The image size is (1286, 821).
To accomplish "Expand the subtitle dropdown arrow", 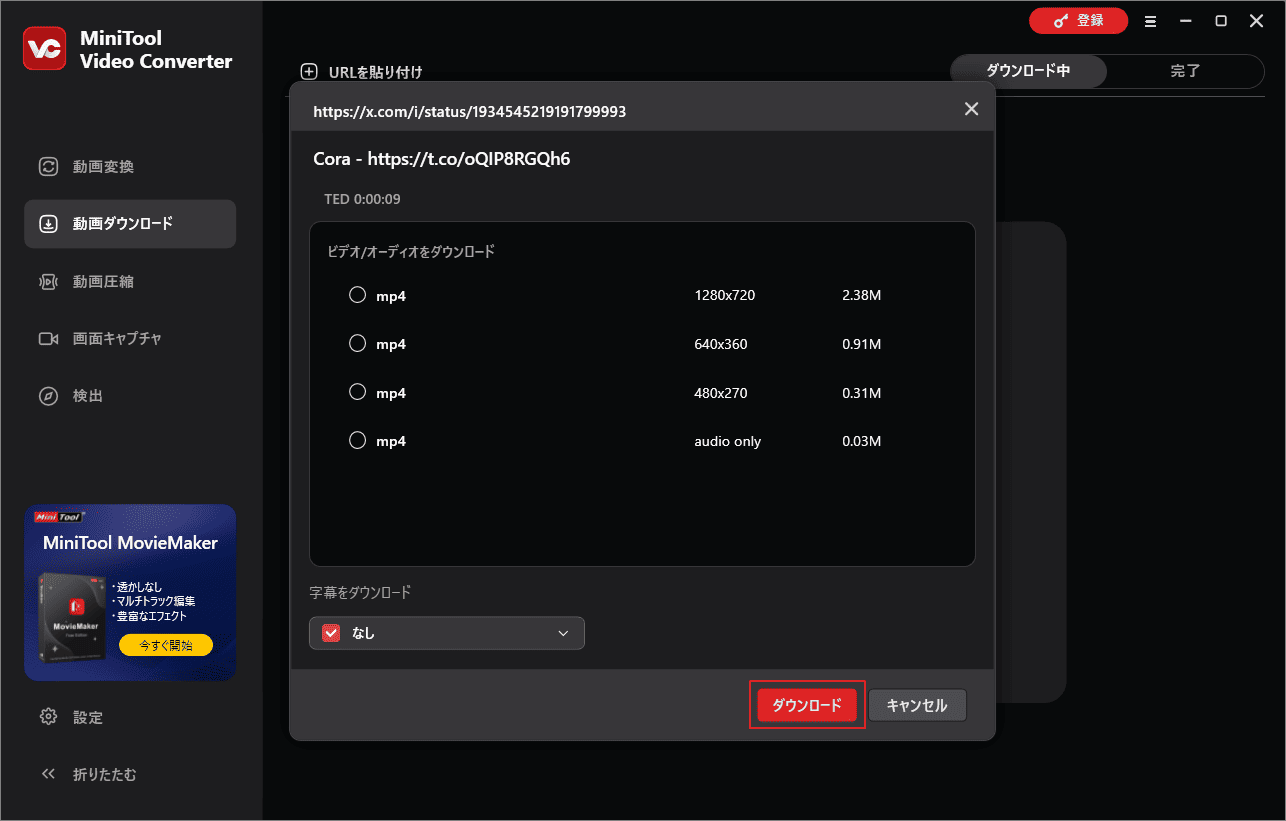I will tap(563, 633).
